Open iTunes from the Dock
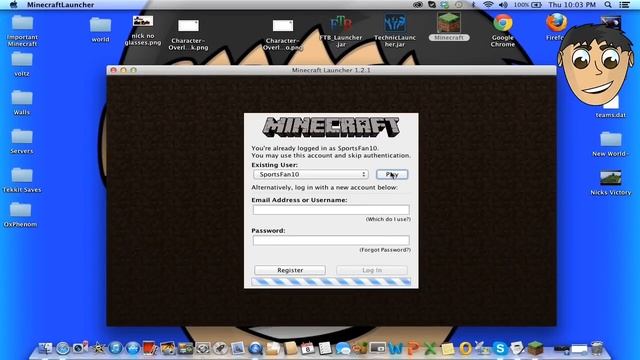This screenshot has width=640, height=360. (116, 348)
